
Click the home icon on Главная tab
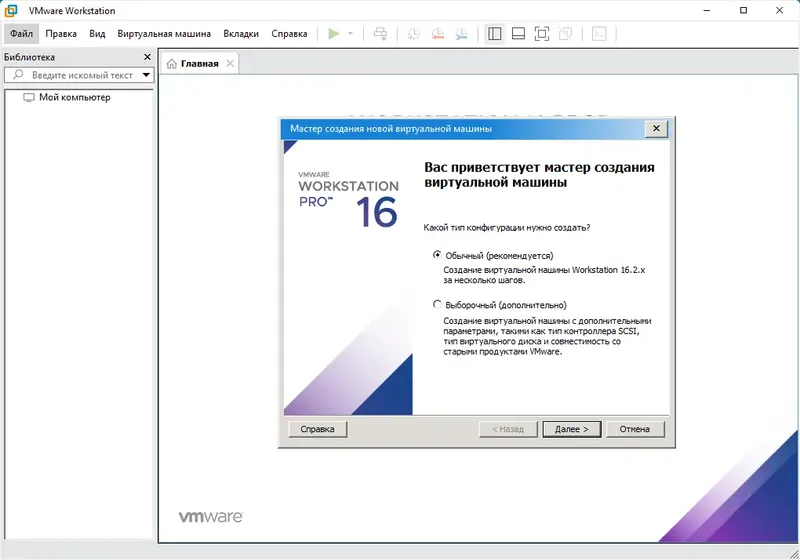click(171, 64)
